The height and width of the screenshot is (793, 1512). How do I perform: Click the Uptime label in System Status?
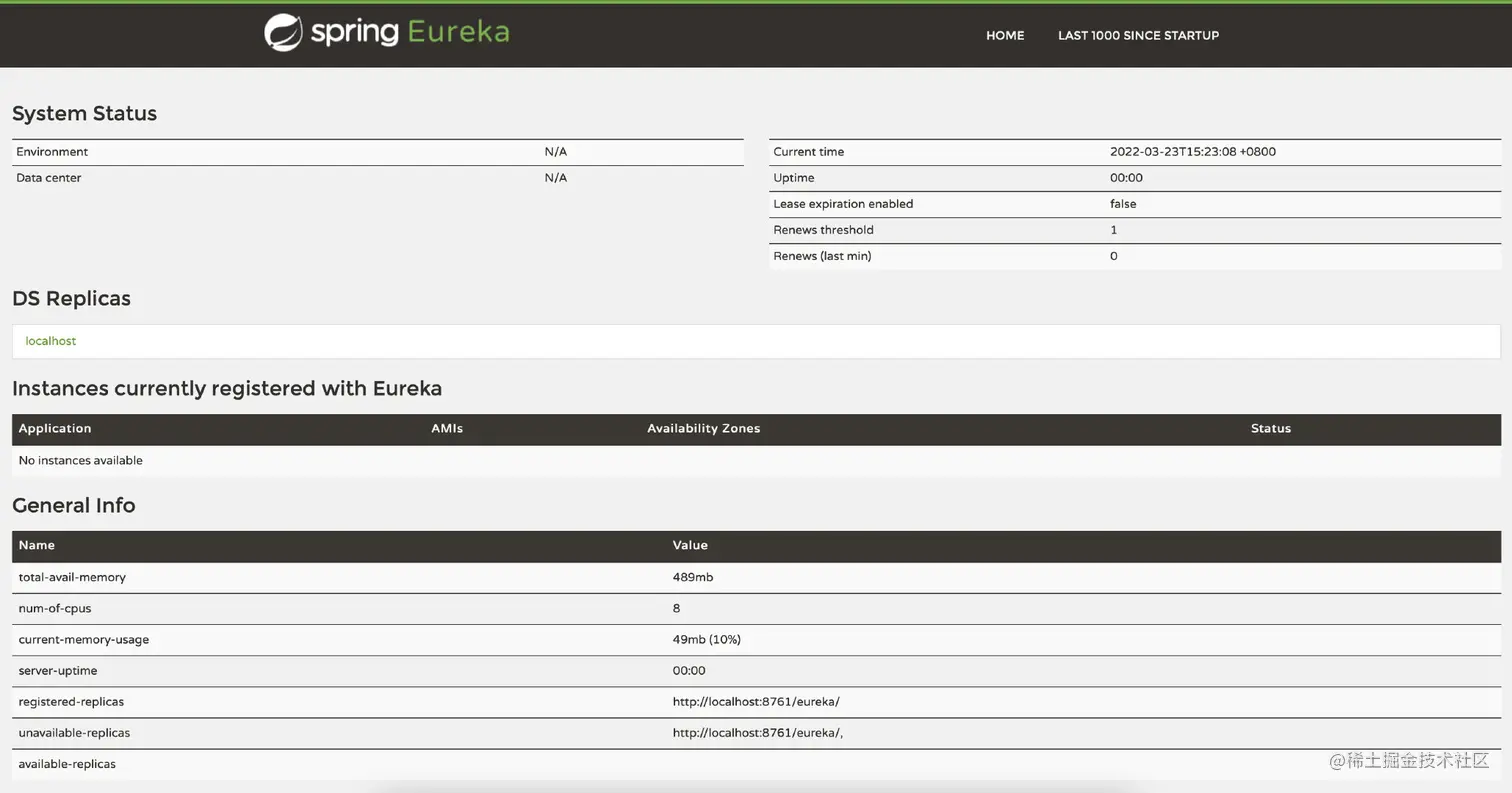[794, 178]
